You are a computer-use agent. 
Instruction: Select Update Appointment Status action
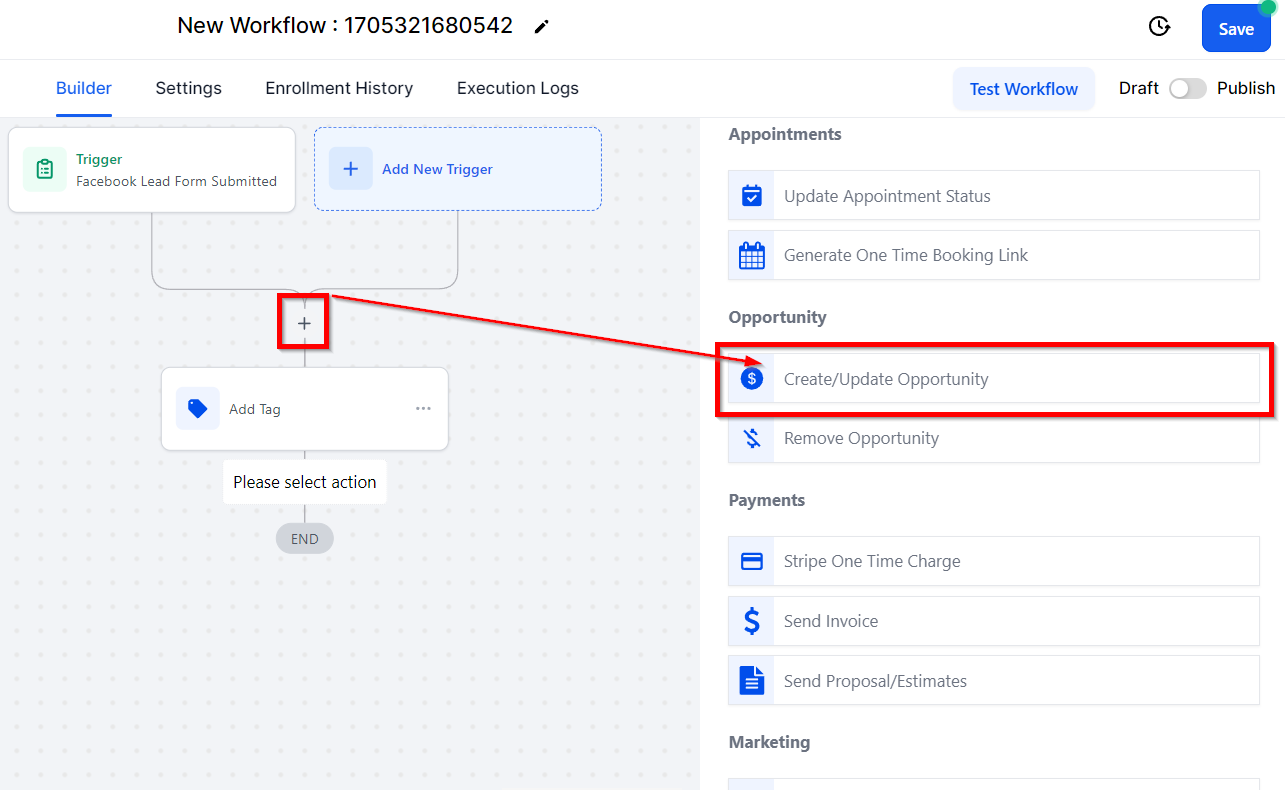click(x=994, y=195)
